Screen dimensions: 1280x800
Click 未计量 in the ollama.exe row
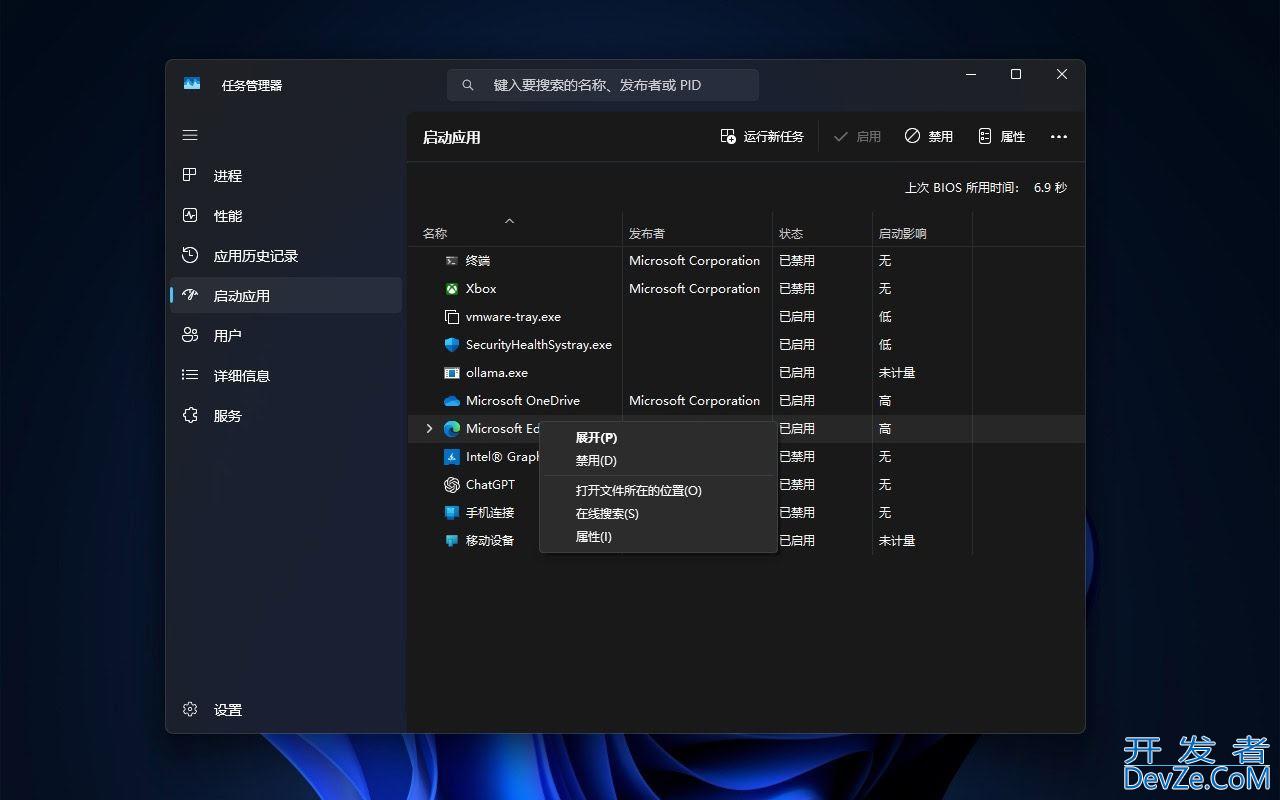[x=897, y=372]
